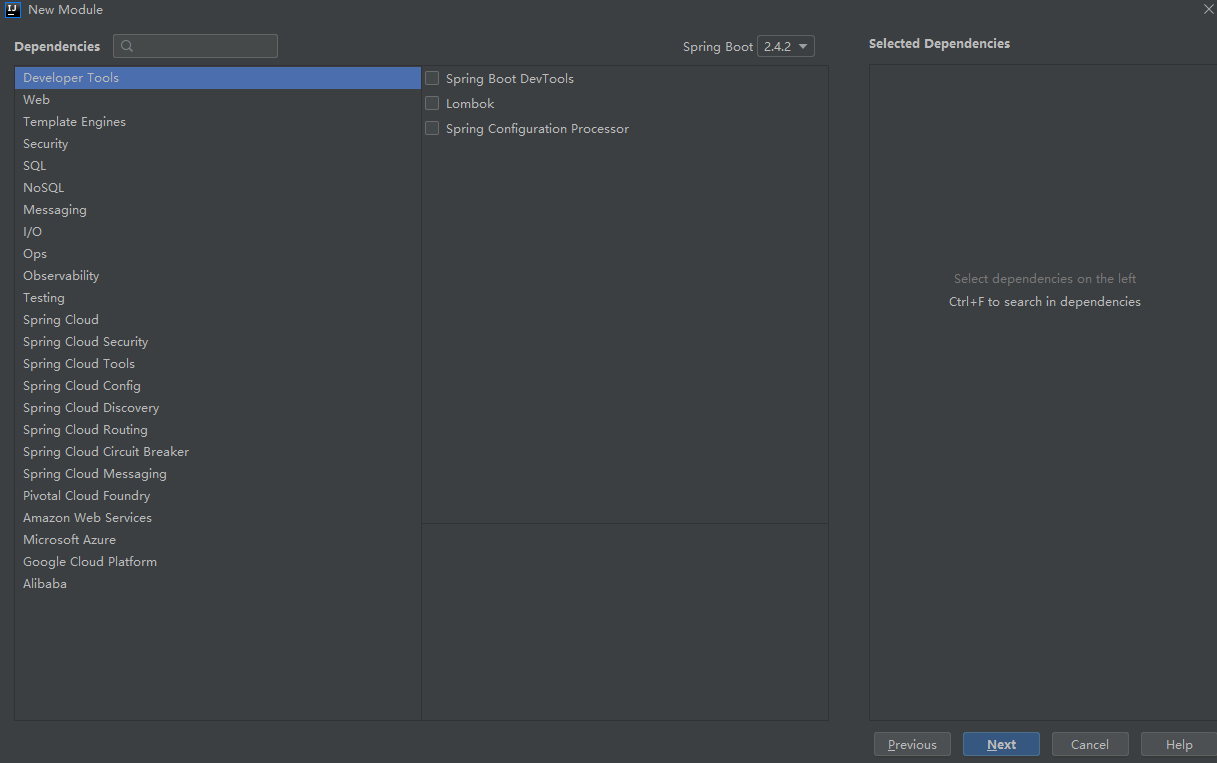Screen dimensions: 1217x763
Task: Select Pivotal Cloud Foundry category
Action: pyautogui.click(x=218, y=496)
